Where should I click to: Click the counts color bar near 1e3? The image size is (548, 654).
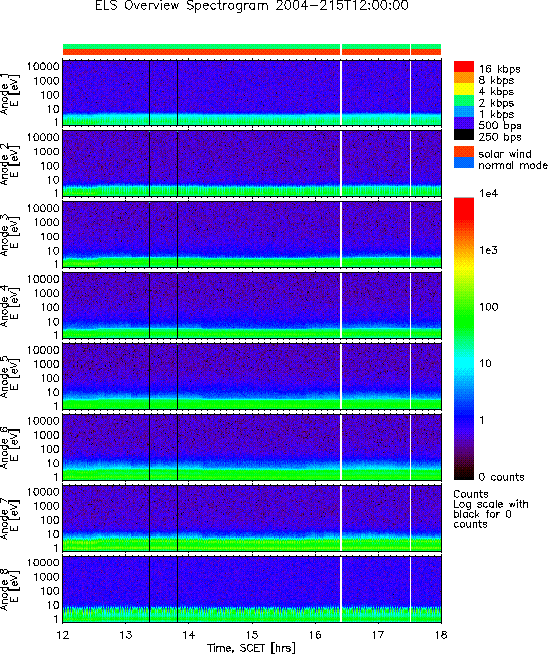coord(464,250)
